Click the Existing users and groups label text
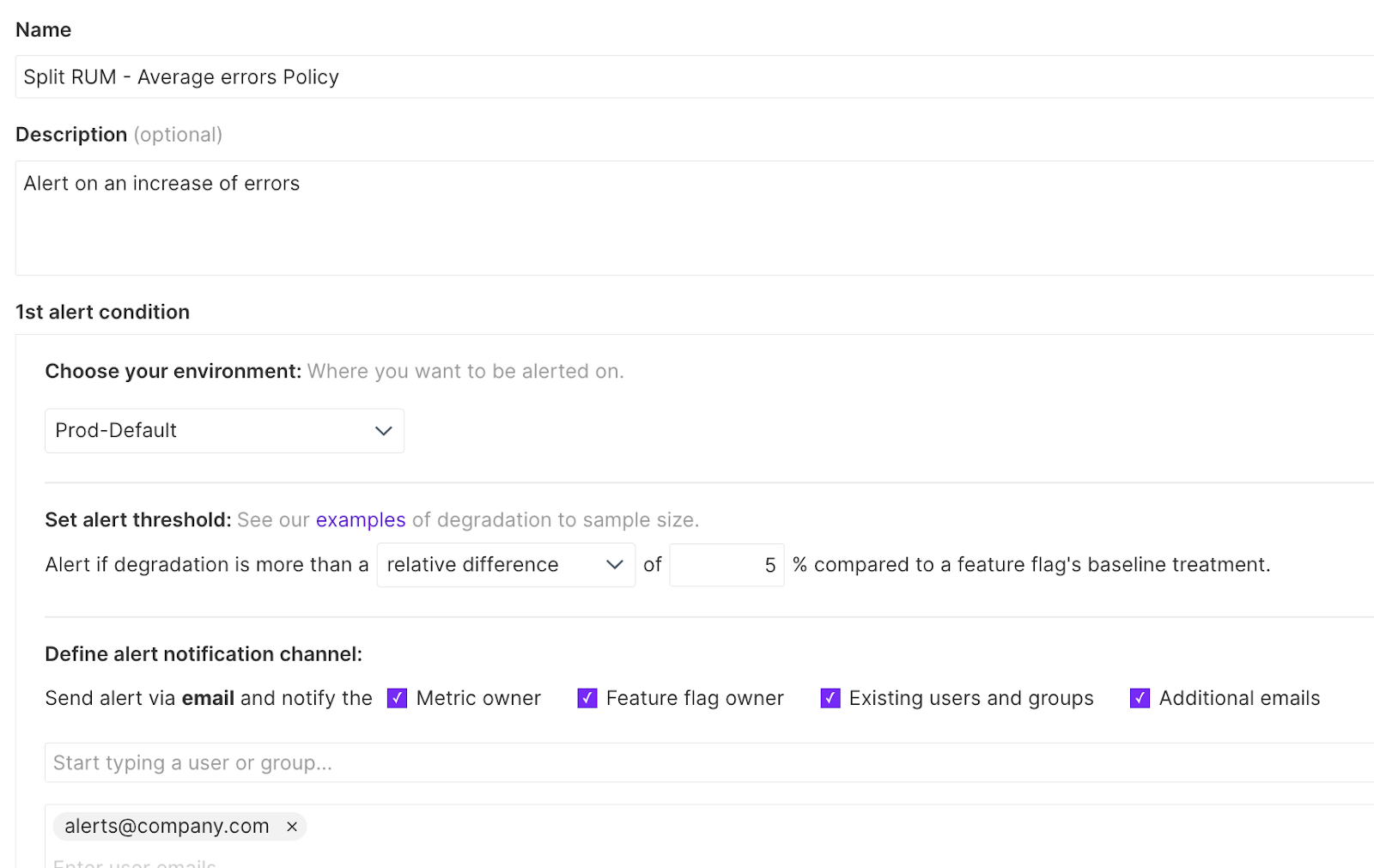 pyautogui.click(x=971, y=698)
